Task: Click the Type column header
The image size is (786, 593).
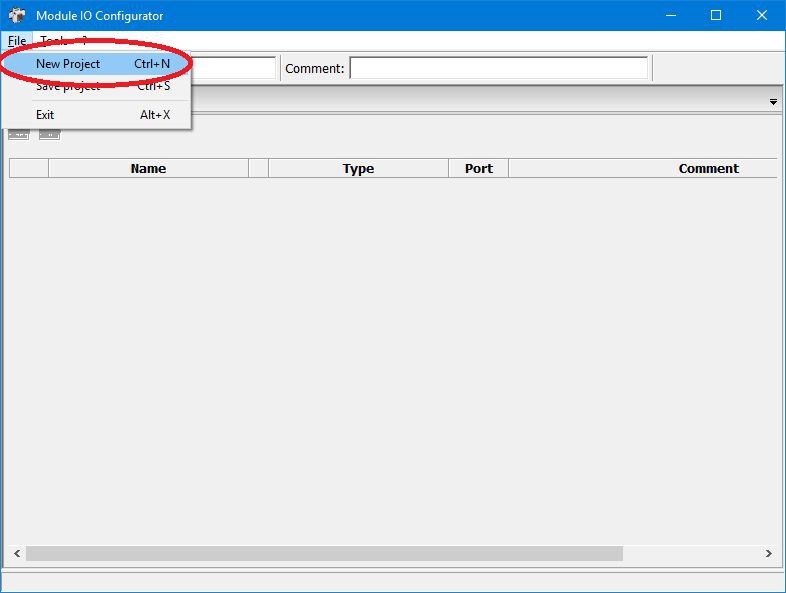Action: 358,168
